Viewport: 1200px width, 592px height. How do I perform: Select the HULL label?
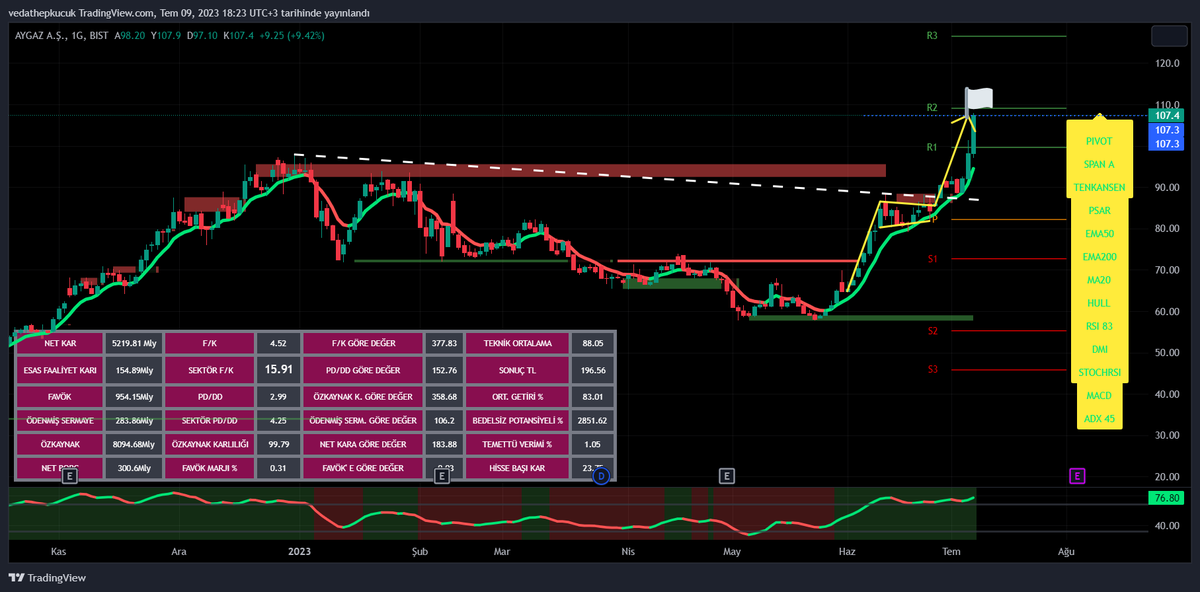coord(1099,303)
